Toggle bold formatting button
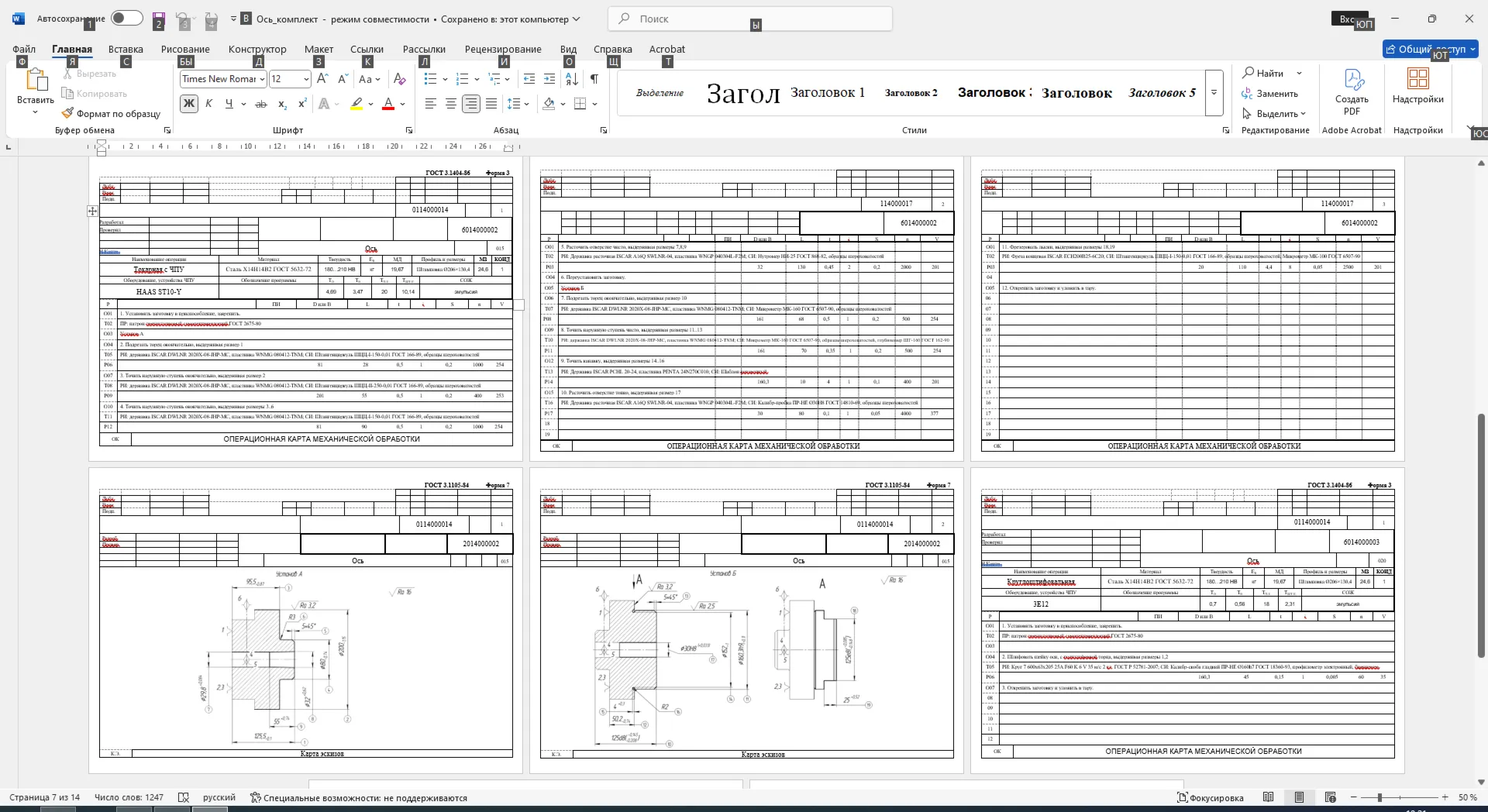The height and width of the screenshot is (812, 1488). click(188, 104)
